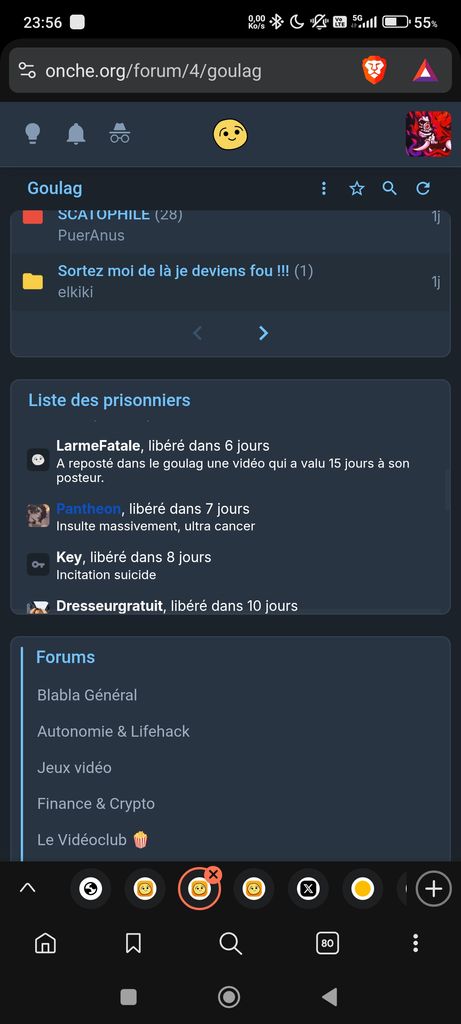Select the Blabla Général forum
The image size is (461, 1024).
(87, 695)
